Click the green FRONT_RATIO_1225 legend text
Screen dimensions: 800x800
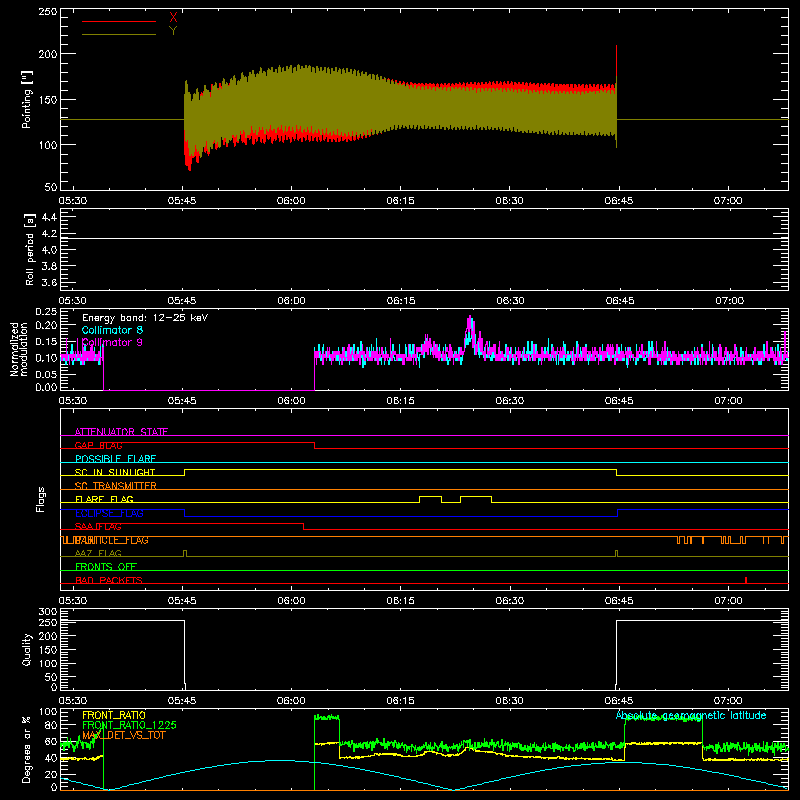(129, 725)
